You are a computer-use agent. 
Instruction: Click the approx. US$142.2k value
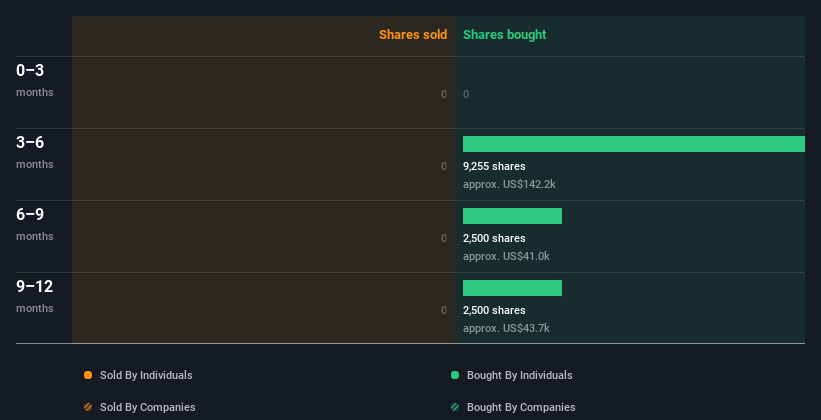pyautogui.click(x=509, y=184)
